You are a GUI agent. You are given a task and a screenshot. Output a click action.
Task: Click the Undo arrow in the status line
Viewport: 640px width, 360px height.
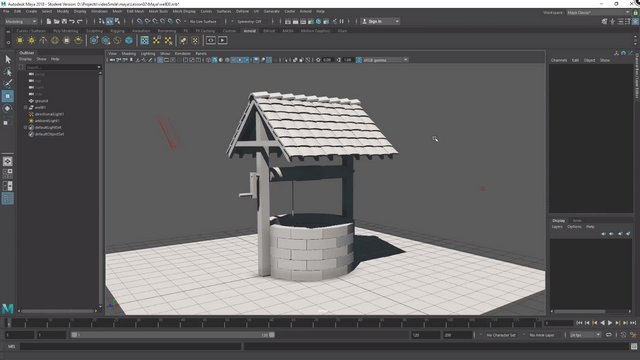click(x=72, y=21)
